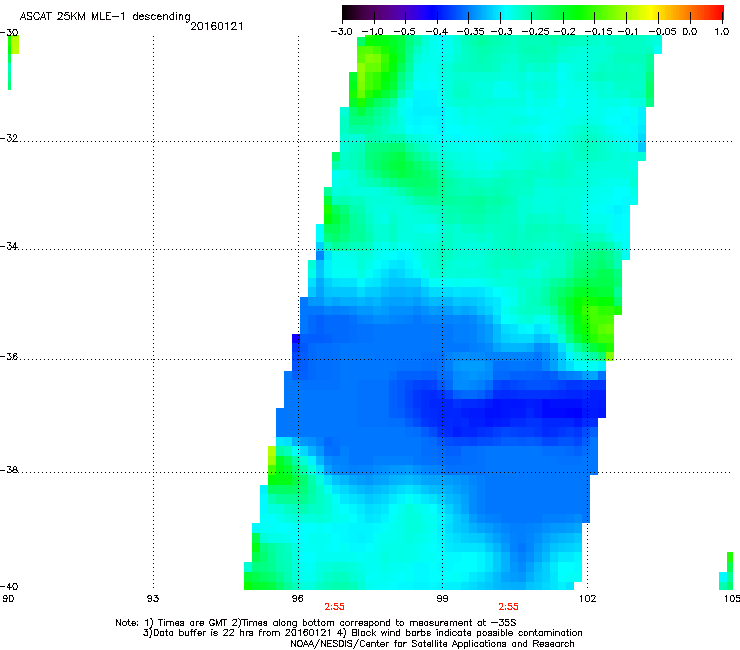Image resolution: width=740 pixels, height=650 pixels.
Task: Select the note "Data buffer is 22 hrs from 20160121"
Action: 242,633
